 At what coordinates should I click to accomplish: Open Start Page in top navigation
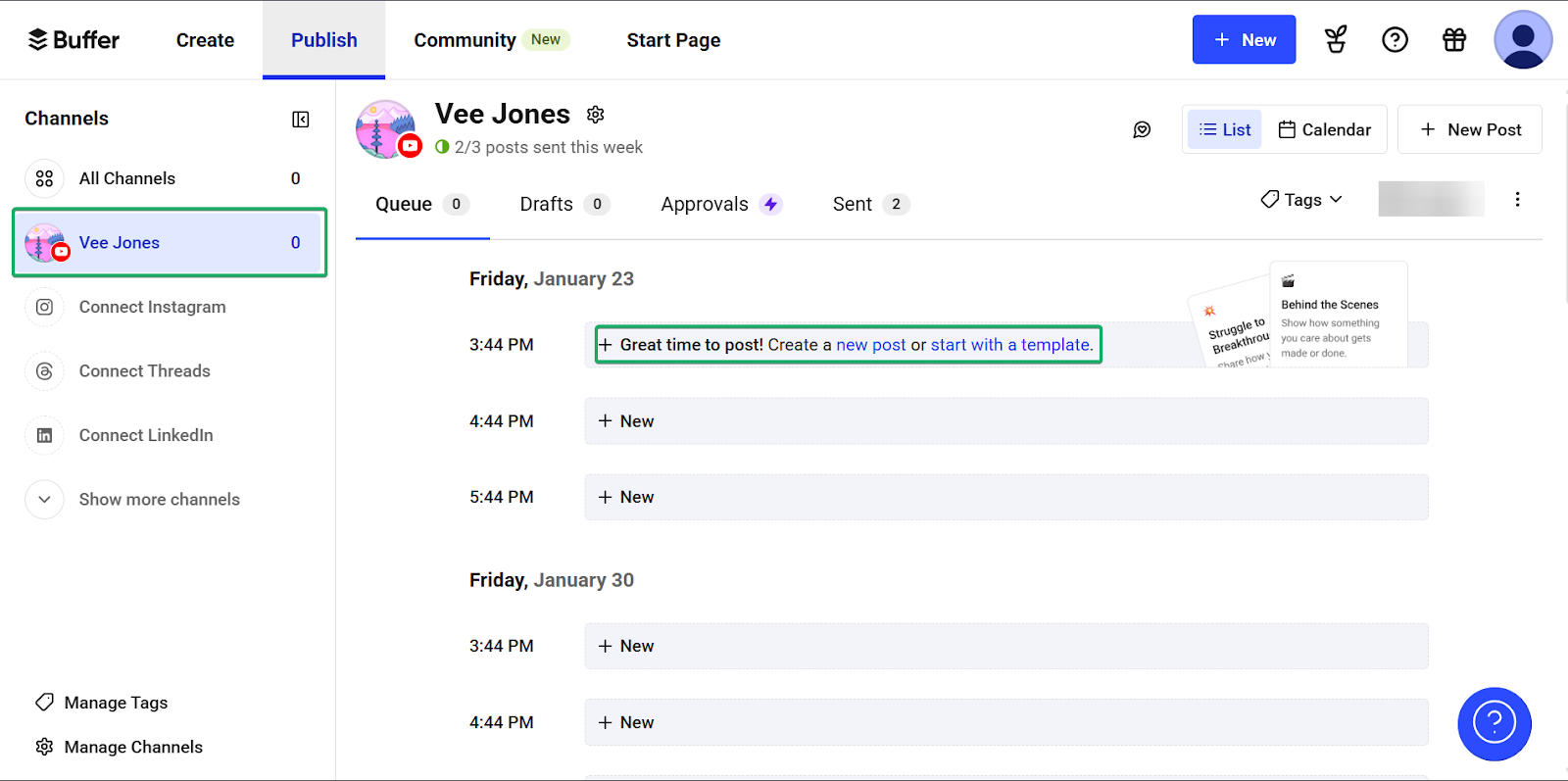(x=673, y=40)
